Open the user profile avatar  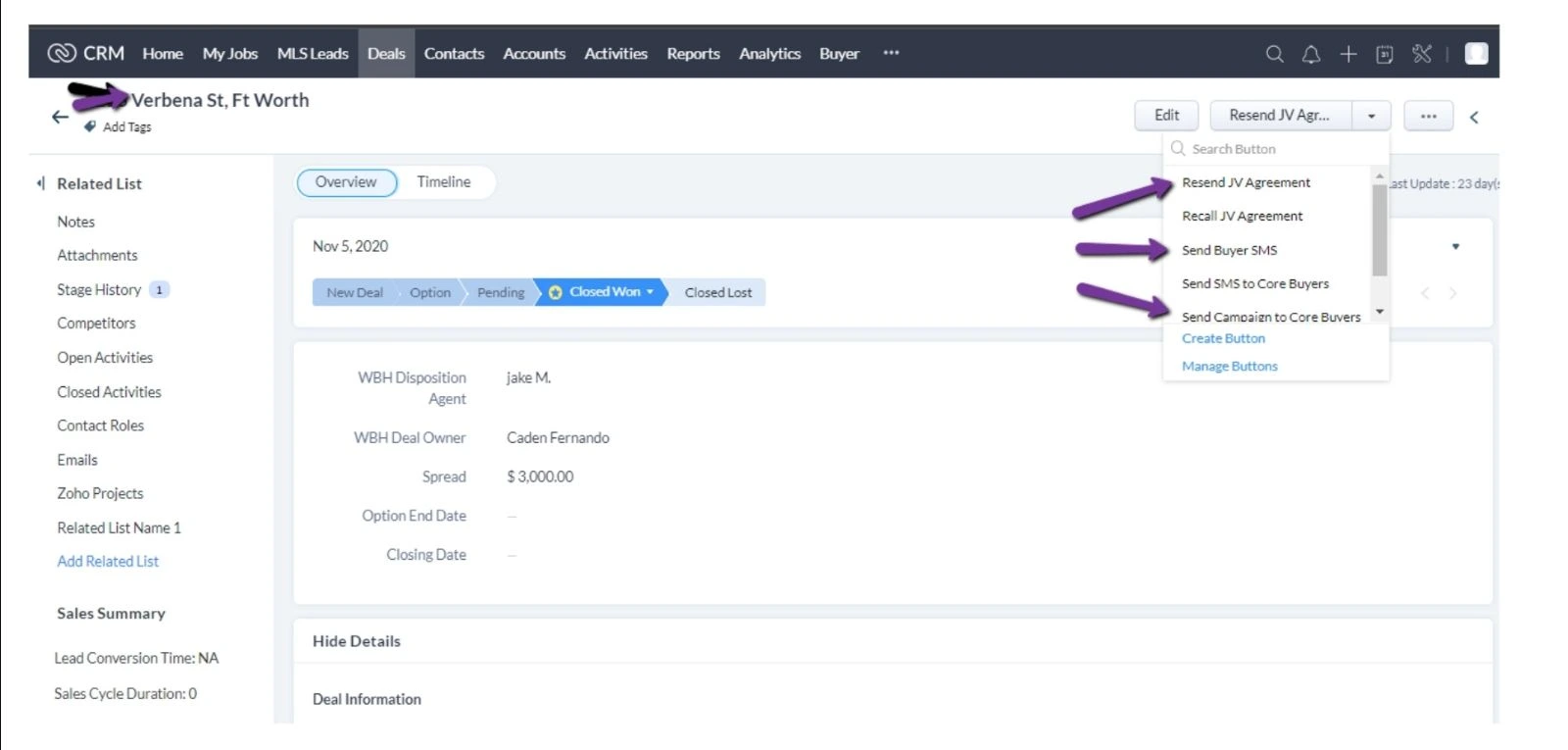(x=1476, y=54)
